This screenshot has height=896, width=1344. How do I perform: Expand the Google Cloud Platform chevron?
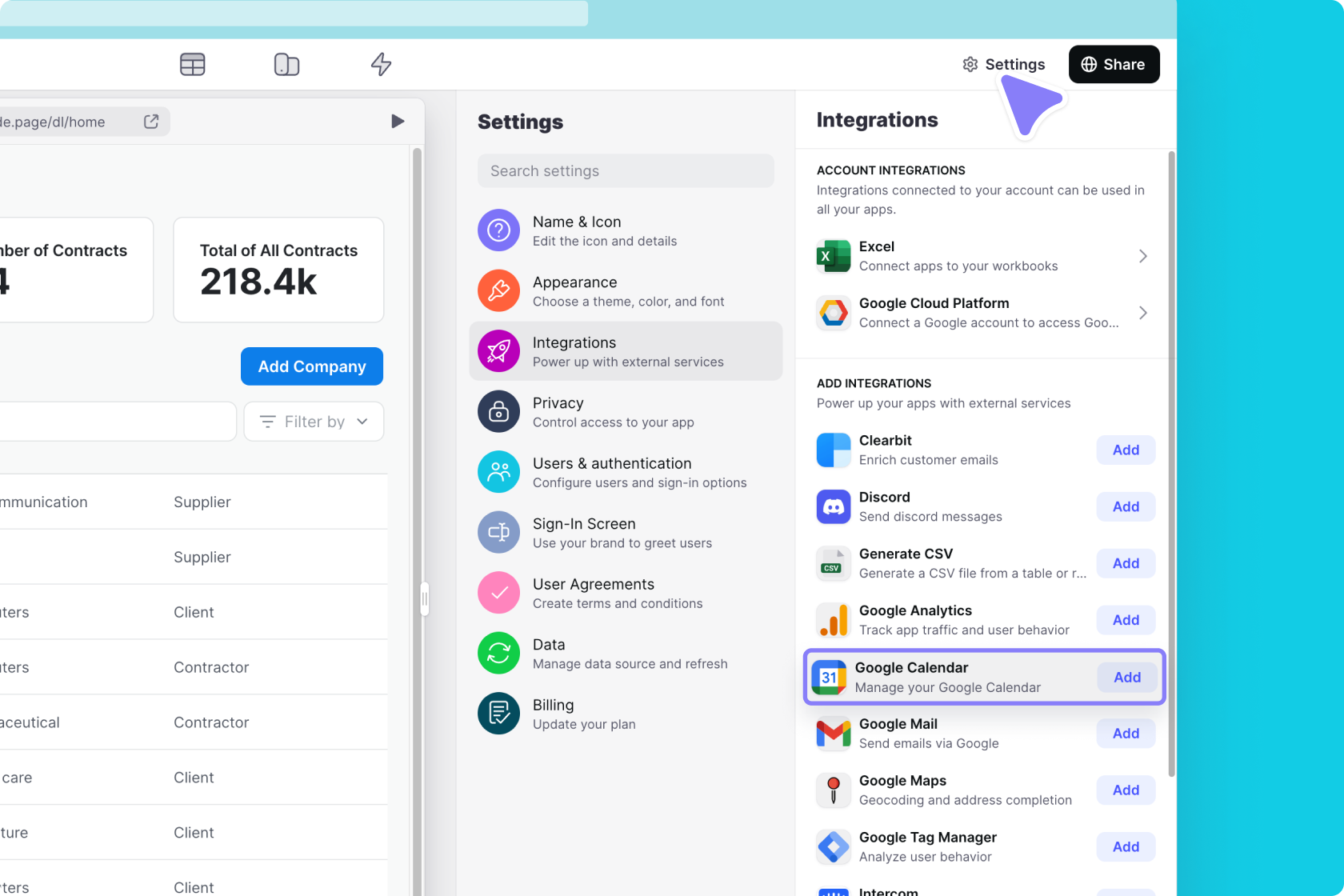[x=1142, y=313]
